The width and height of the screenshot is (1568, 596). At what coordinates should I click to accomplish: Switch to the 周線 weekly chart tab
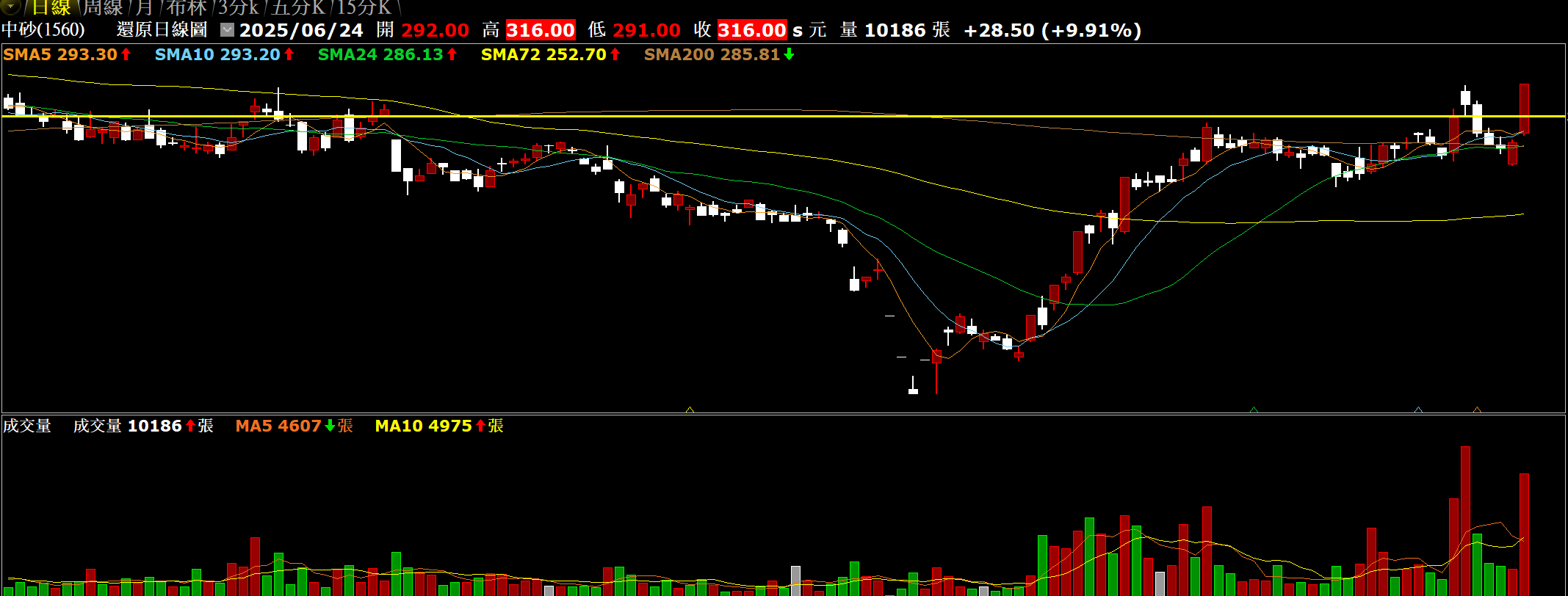point(102,8)
